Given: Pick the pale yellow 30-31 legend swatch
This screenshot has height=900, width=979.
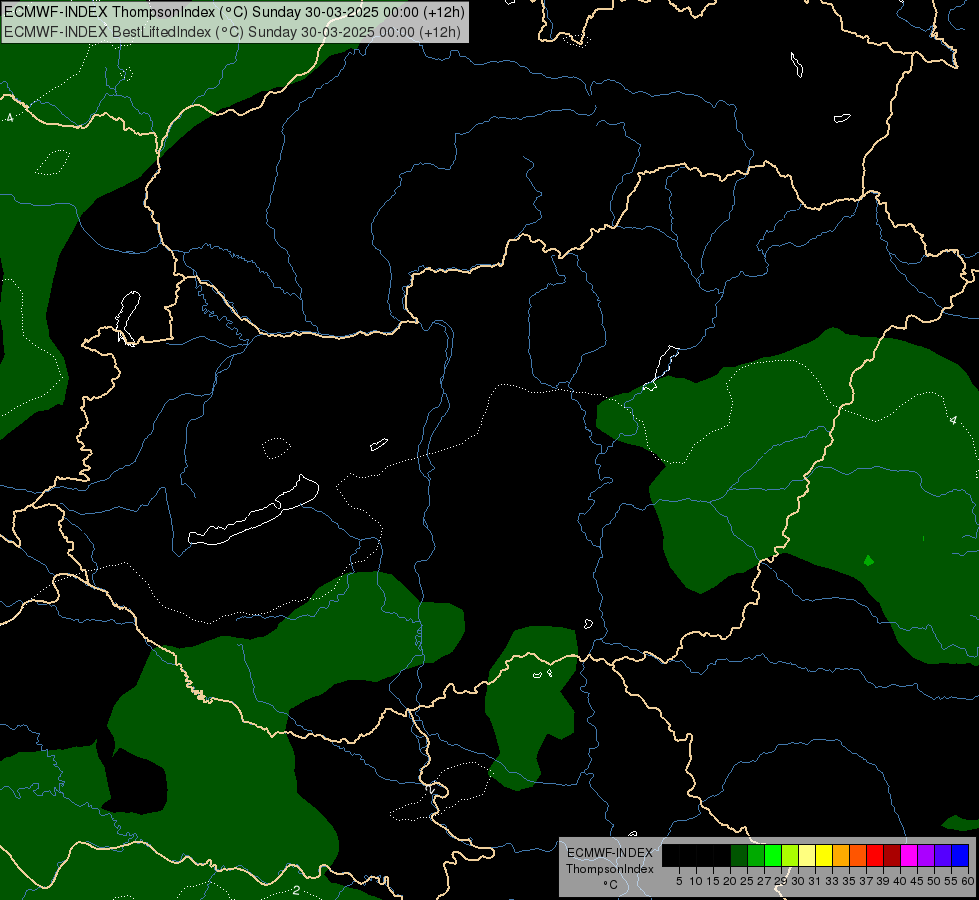Looking at the screenshot, I should pyautogui.click(x=807, y=856).
